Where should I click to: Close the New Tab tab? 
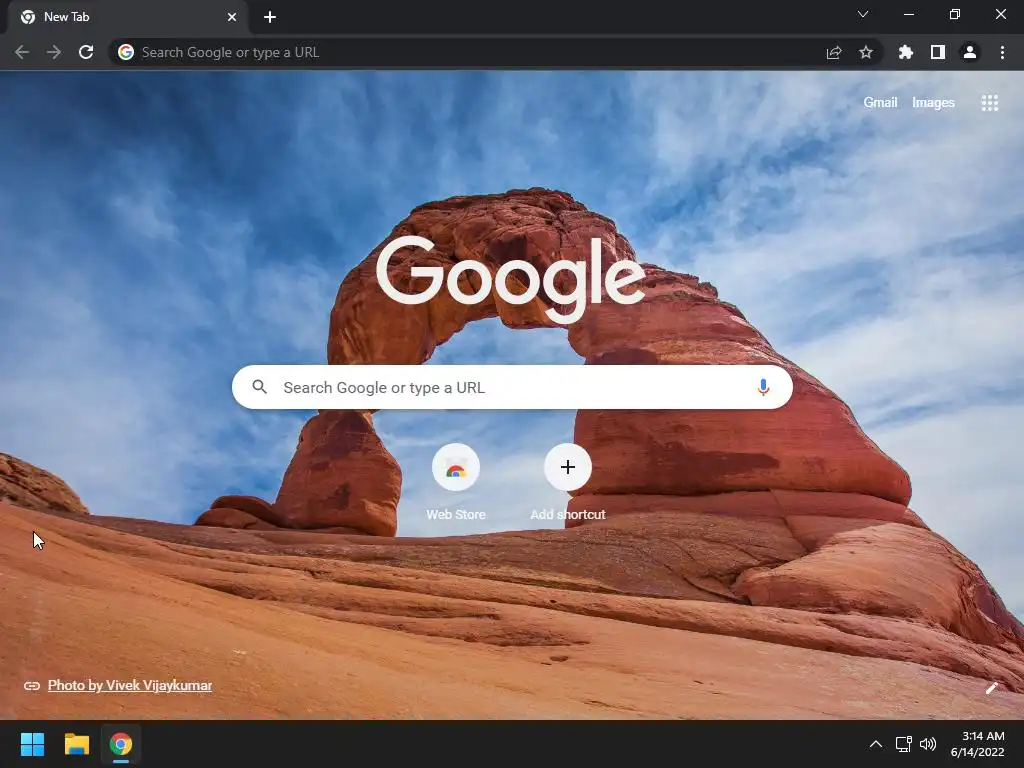click(x=232, y=17)
